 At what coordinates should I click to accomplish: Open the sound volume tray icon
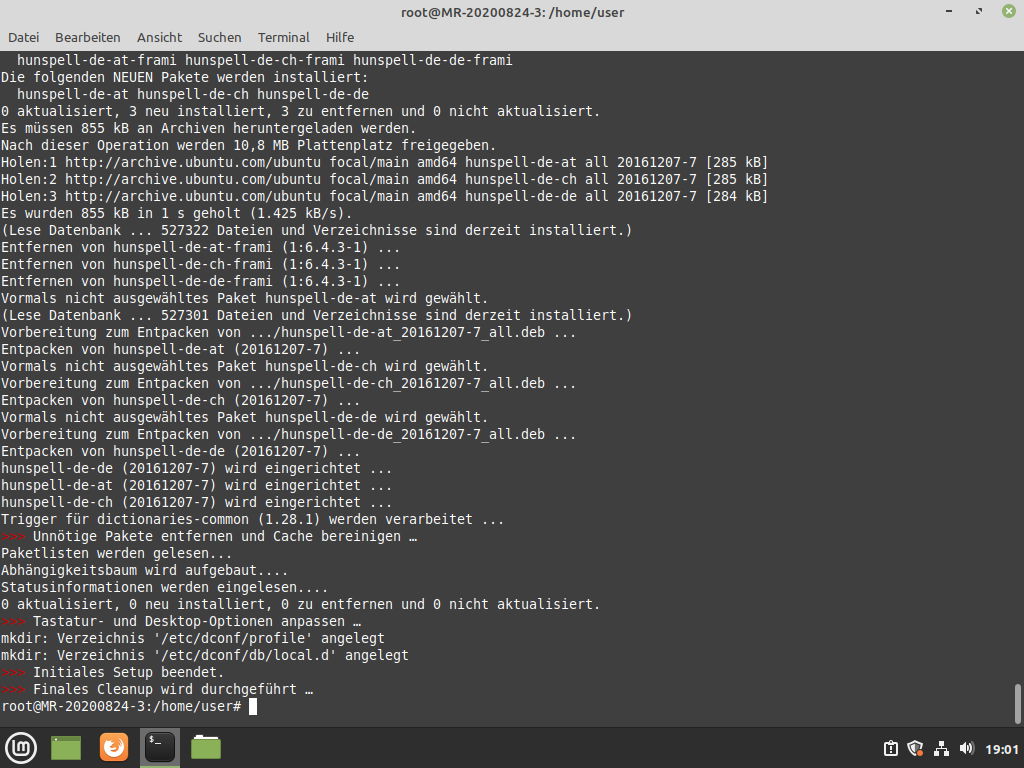[x=966, y=748]
